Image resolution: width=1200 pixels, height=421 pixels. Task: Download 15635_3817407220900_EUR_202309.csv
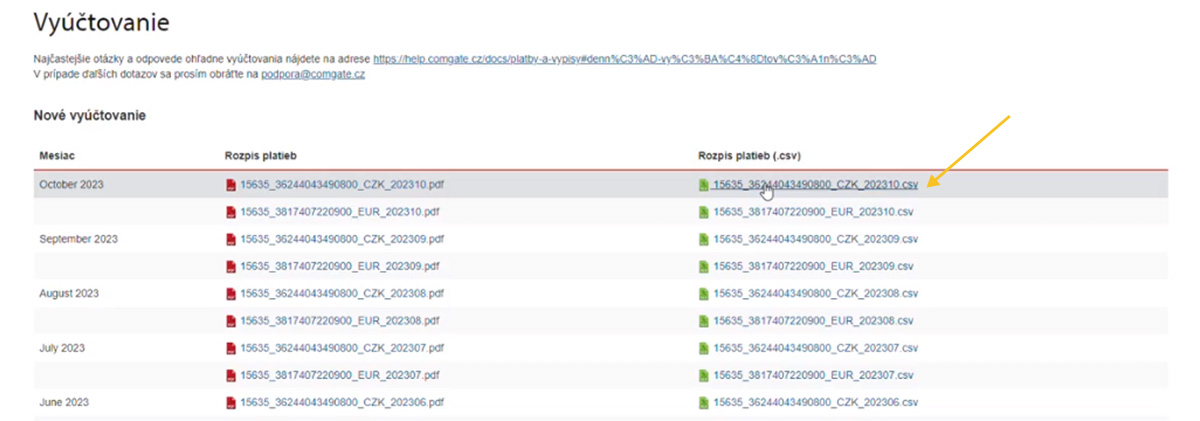click(x=813, y=266)
